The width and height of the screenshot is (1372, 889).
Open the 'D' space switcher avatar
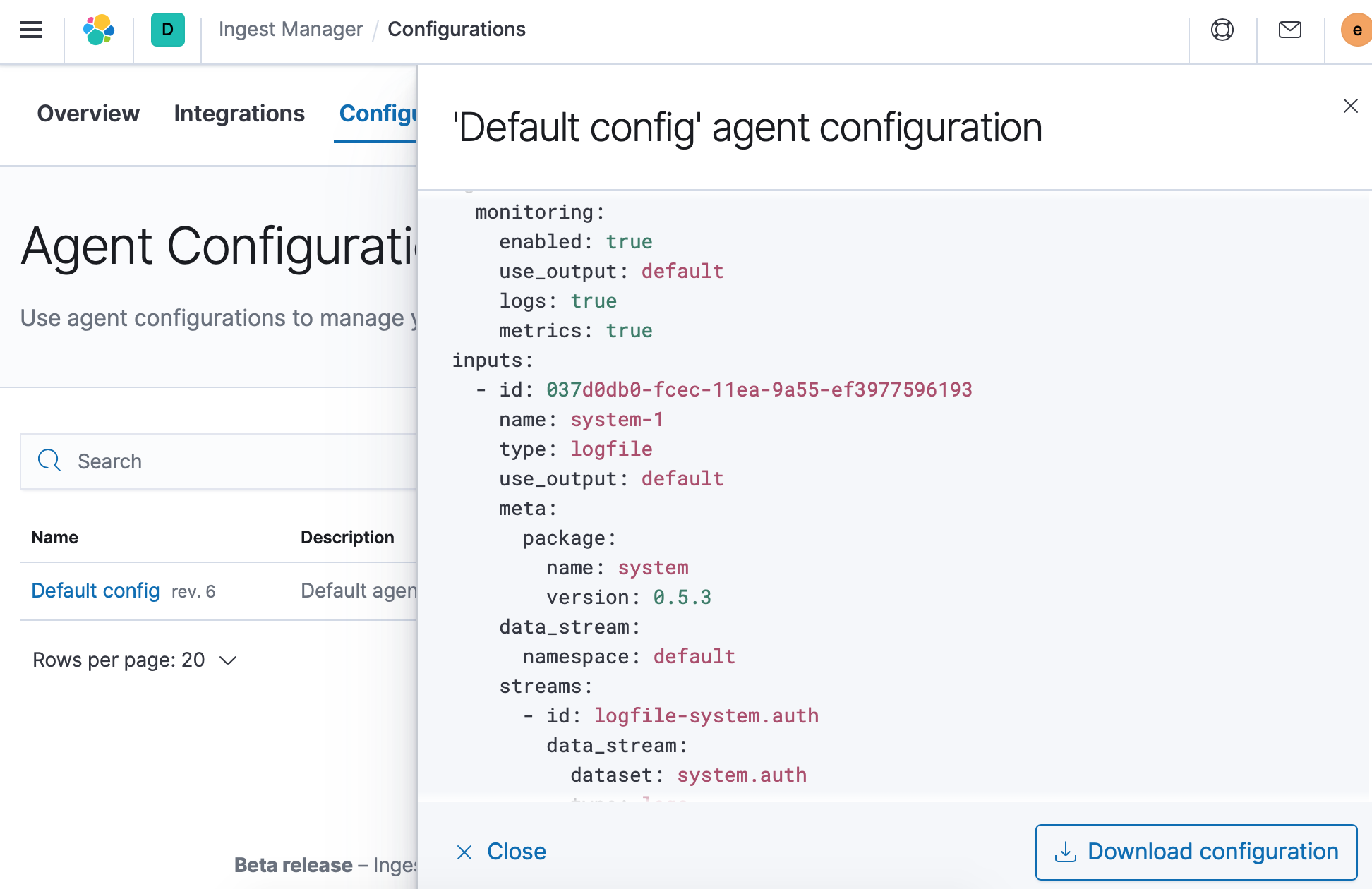coord(167,30)
